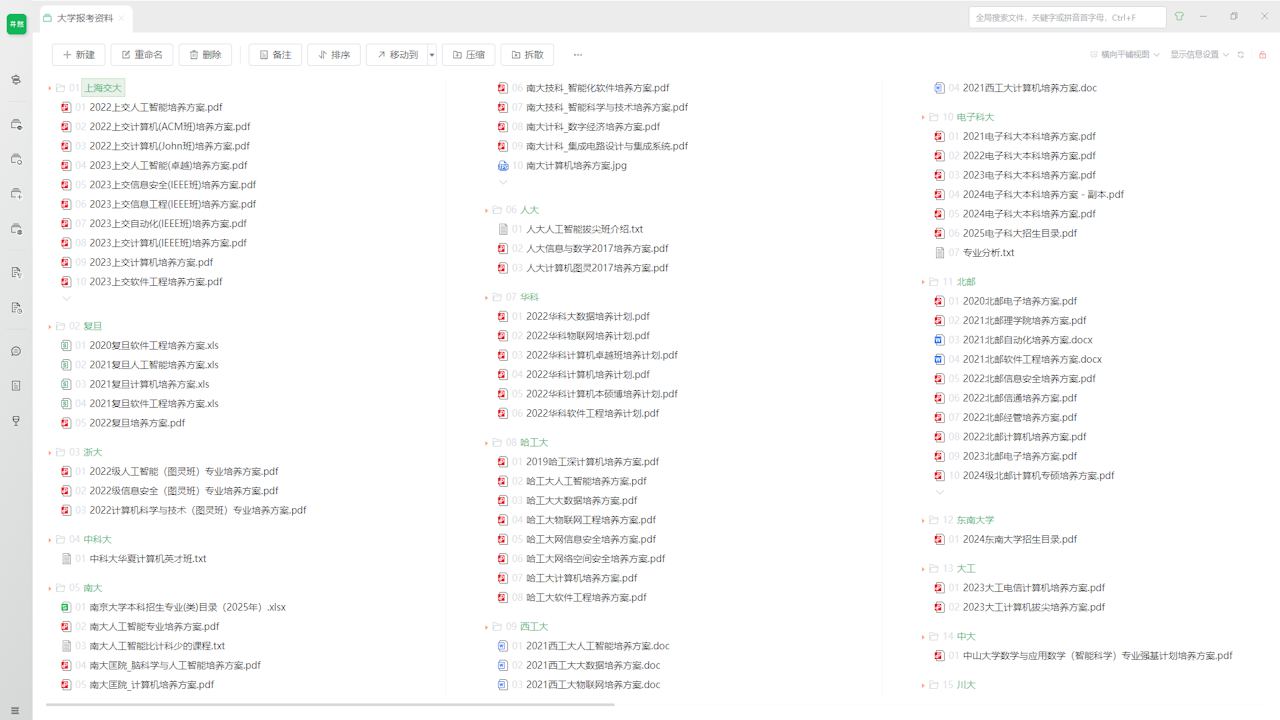Open the 横向平铺视图 view mode dropdown

coord(1125,55)
